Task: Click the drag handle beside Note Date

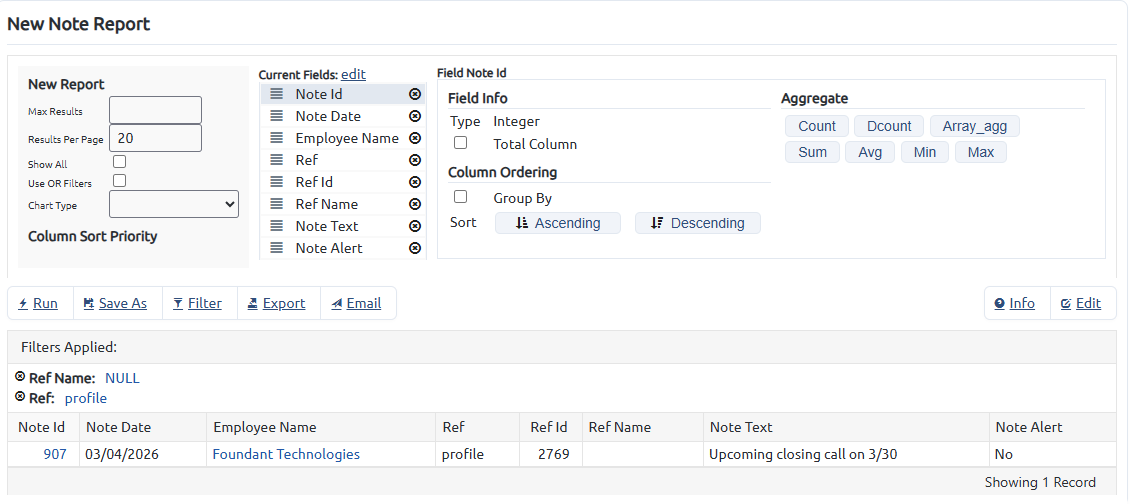Action: click(277, 116)
